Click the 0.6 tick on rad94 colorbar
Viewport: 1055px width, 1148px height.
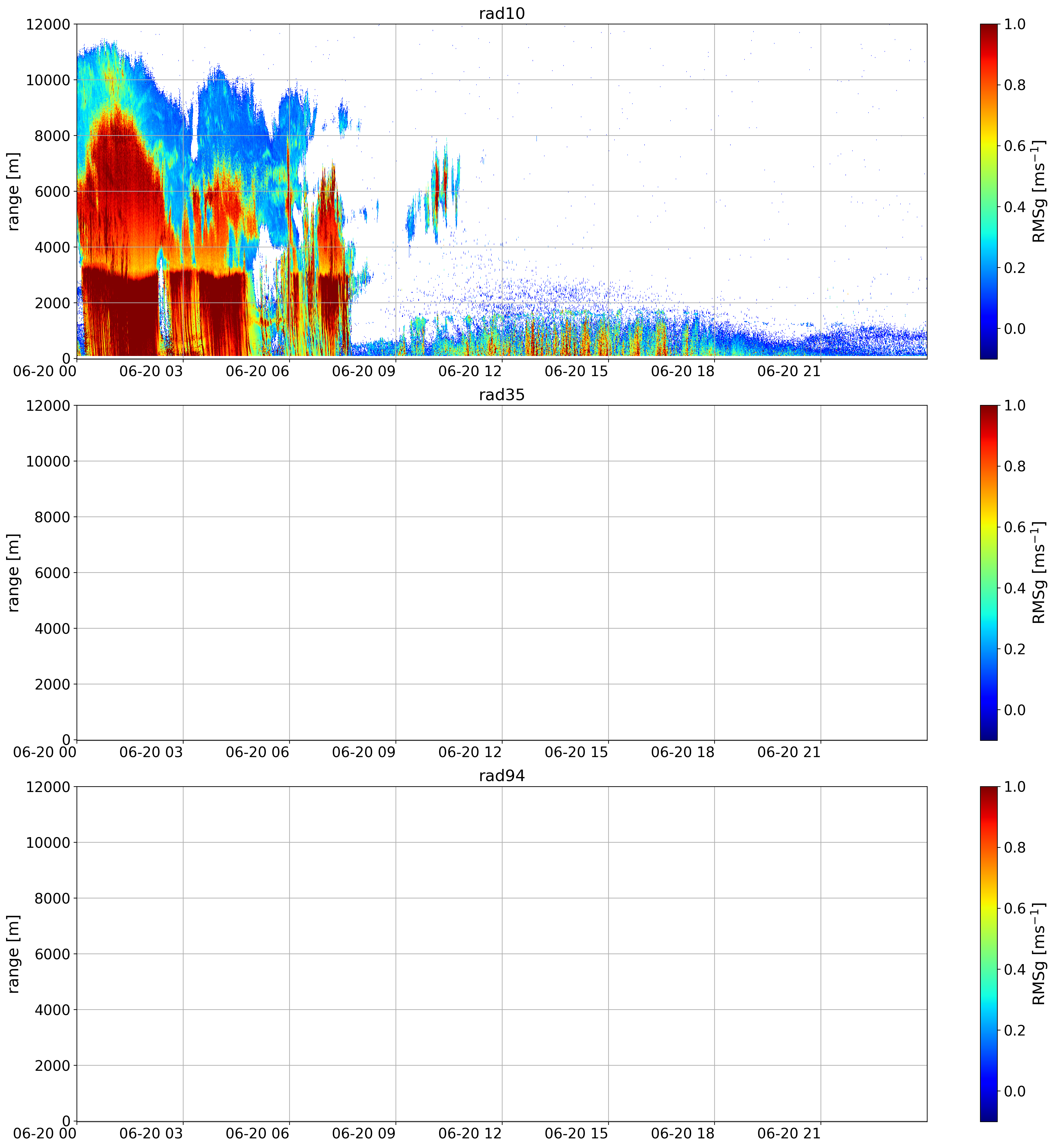coord(1014,908)
